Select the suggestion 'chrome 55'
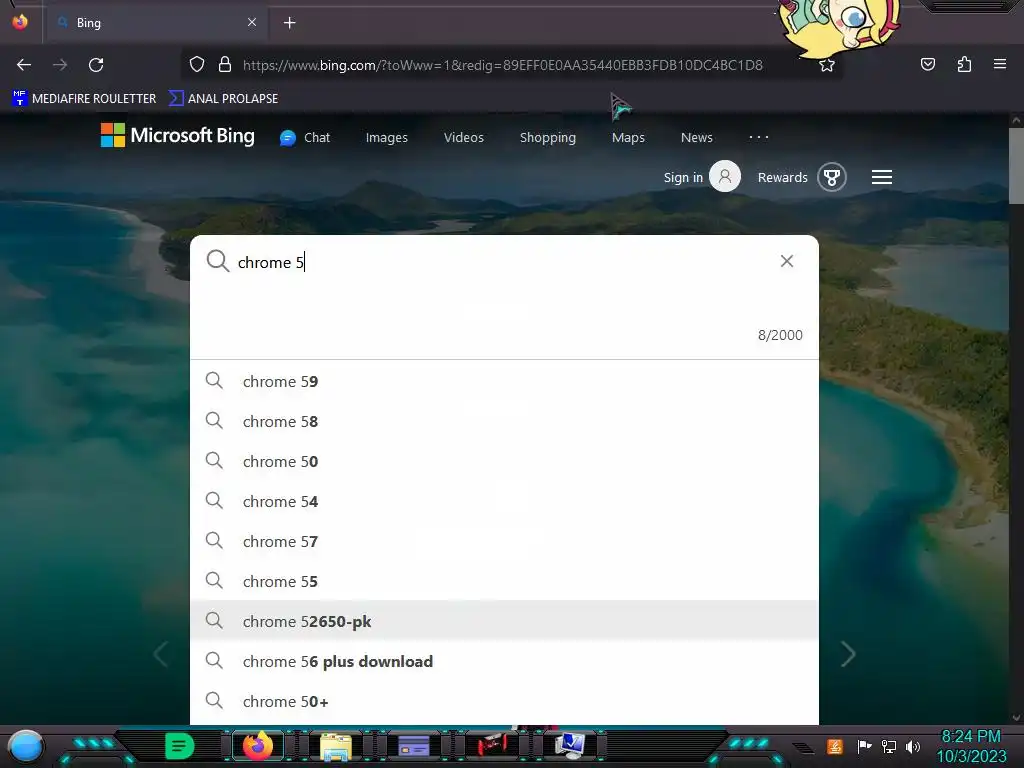Viewport: 1024px width, 768px height. [x=504, y=581]
